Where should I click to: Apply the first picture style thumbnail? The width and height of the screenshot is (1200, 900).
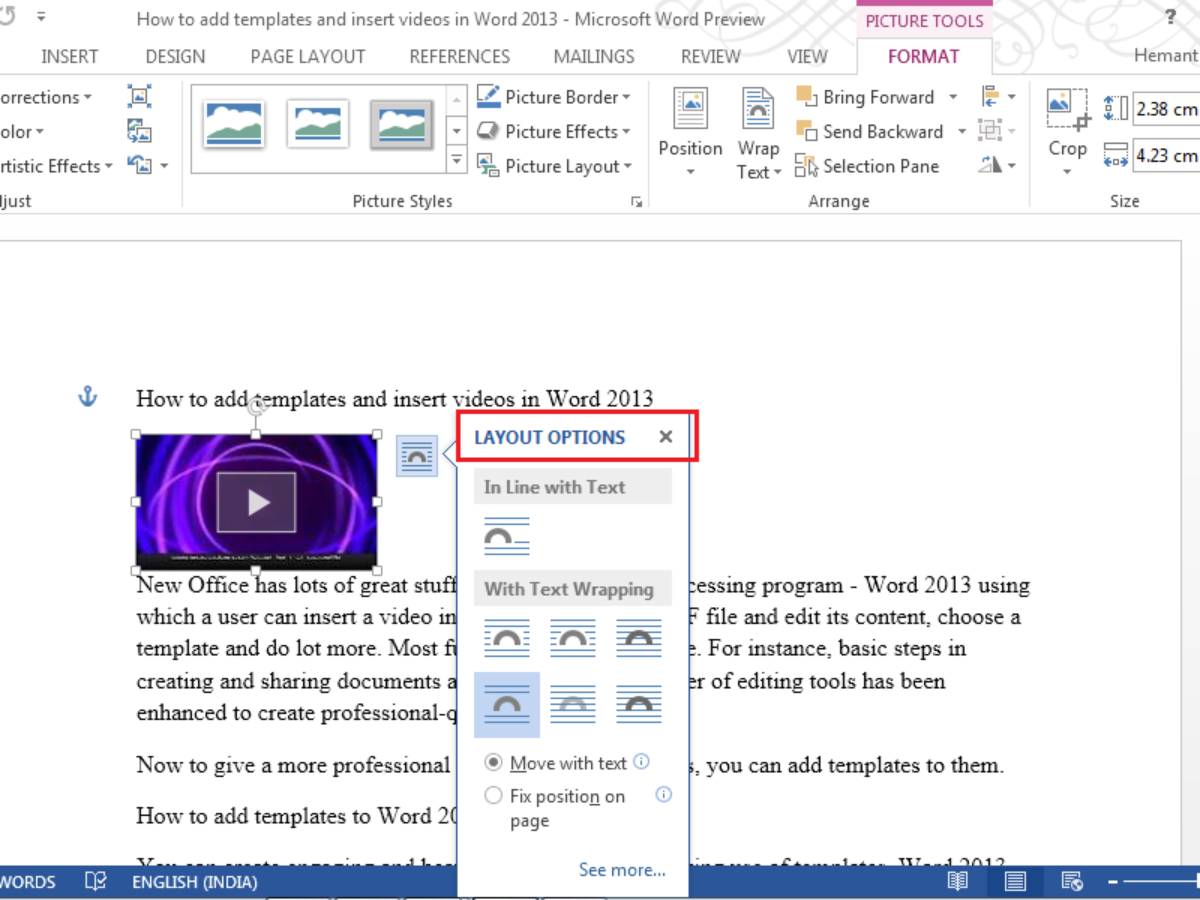click(x=234, y=124)
